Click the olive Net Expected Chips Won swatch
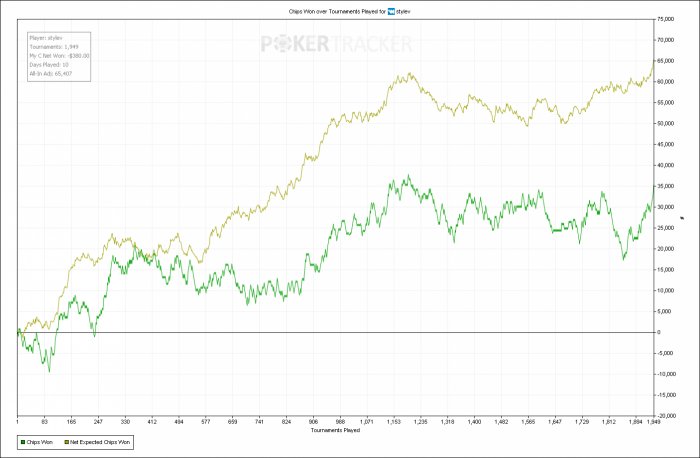The image size is (700, 458). point(67,442)
